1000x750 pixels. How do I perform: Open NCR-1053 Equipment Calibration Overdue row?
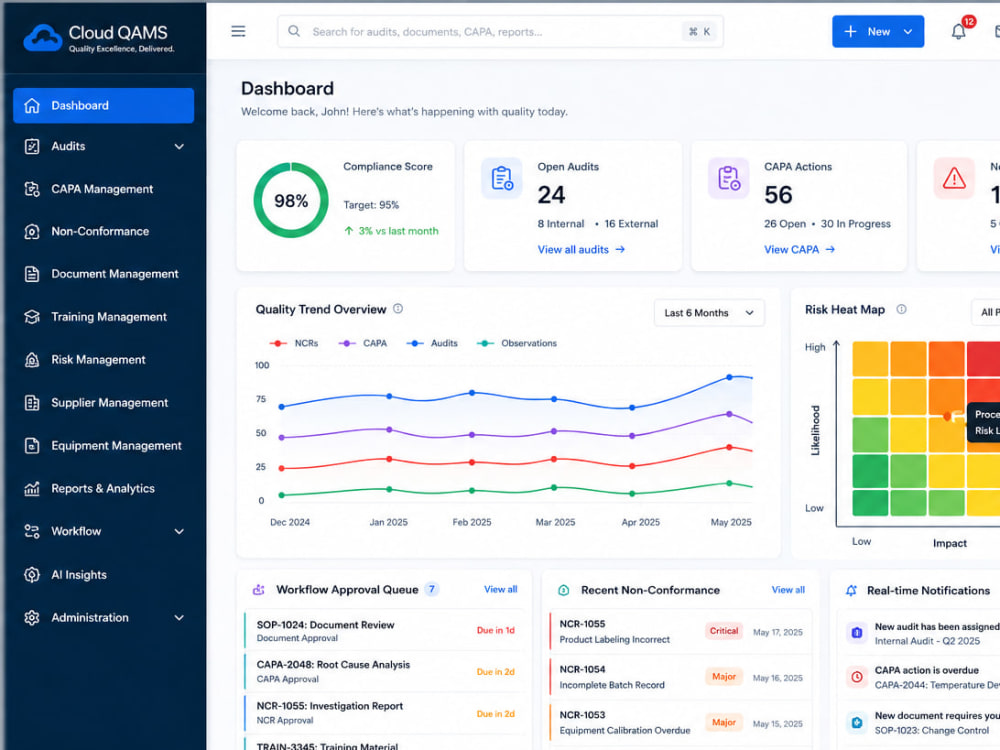(680, 723)
